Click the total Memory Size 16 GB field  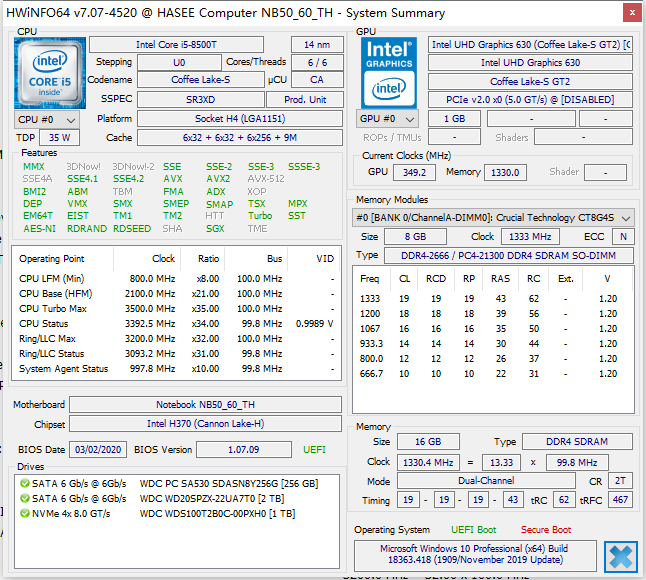tap(428, 442)
